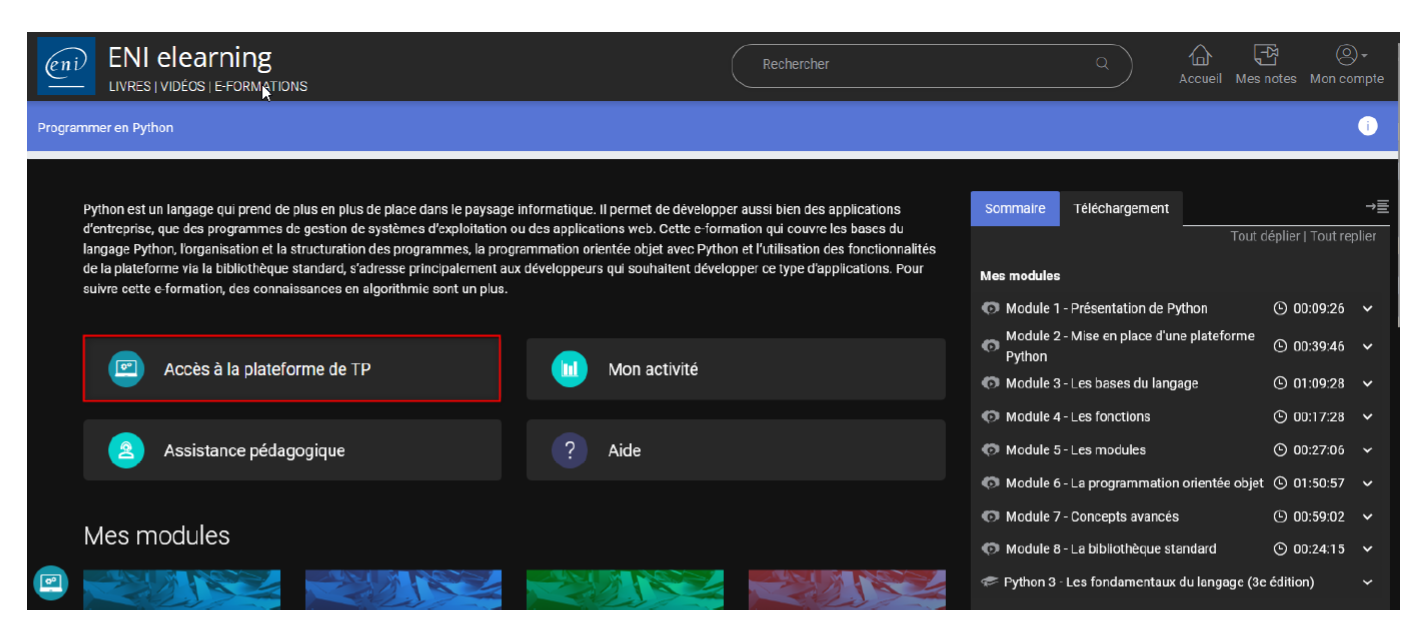This screenshot has height=622, width=1413.
Task: Click the Rechercher search field
Action: pos(931,64)
